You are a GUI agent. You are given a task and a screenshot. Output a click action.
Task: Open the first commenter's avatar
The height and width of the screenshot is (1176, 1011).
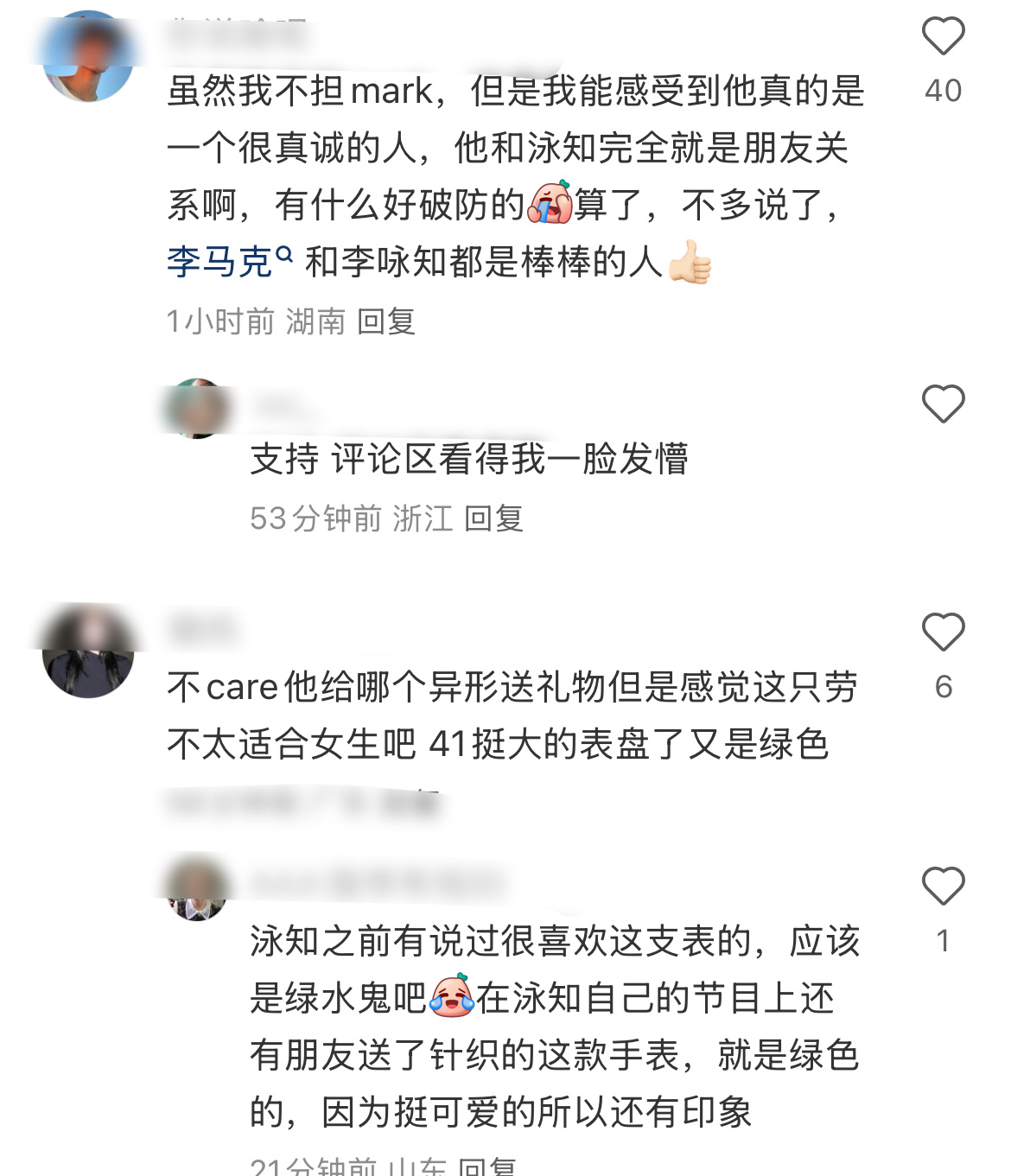tap(88, 56)
